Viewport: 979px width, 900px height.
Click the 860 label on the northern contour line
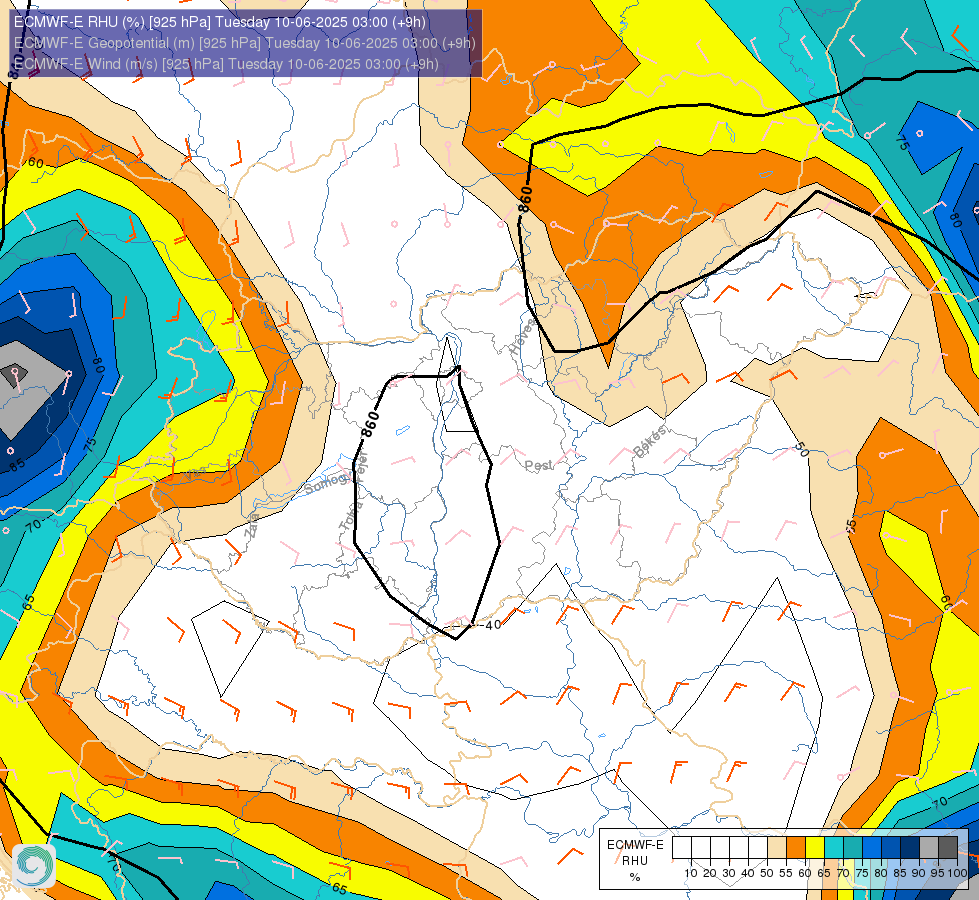point(525,199)
